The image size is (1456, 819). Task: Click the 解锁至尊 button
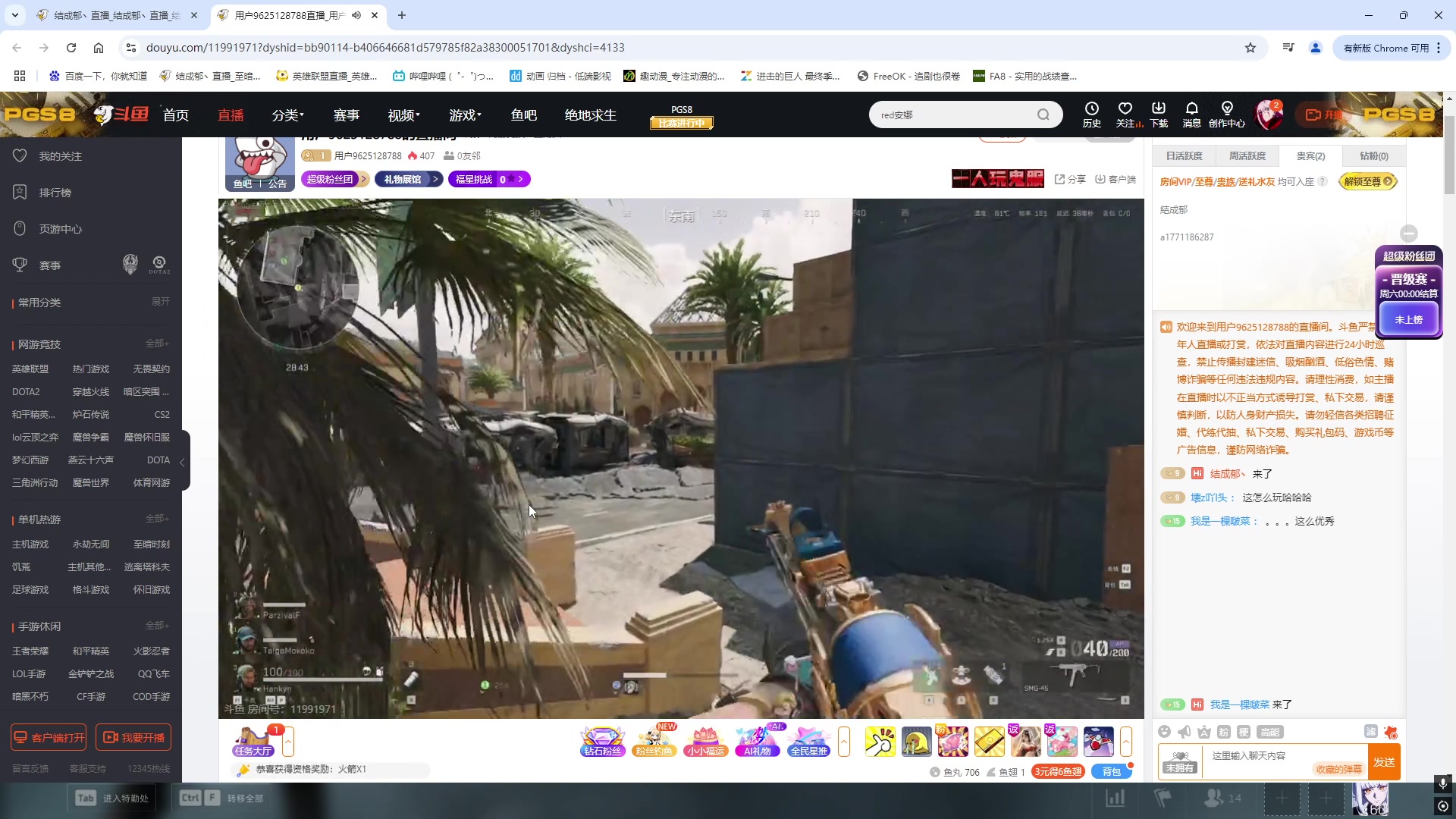point(1368,181)
